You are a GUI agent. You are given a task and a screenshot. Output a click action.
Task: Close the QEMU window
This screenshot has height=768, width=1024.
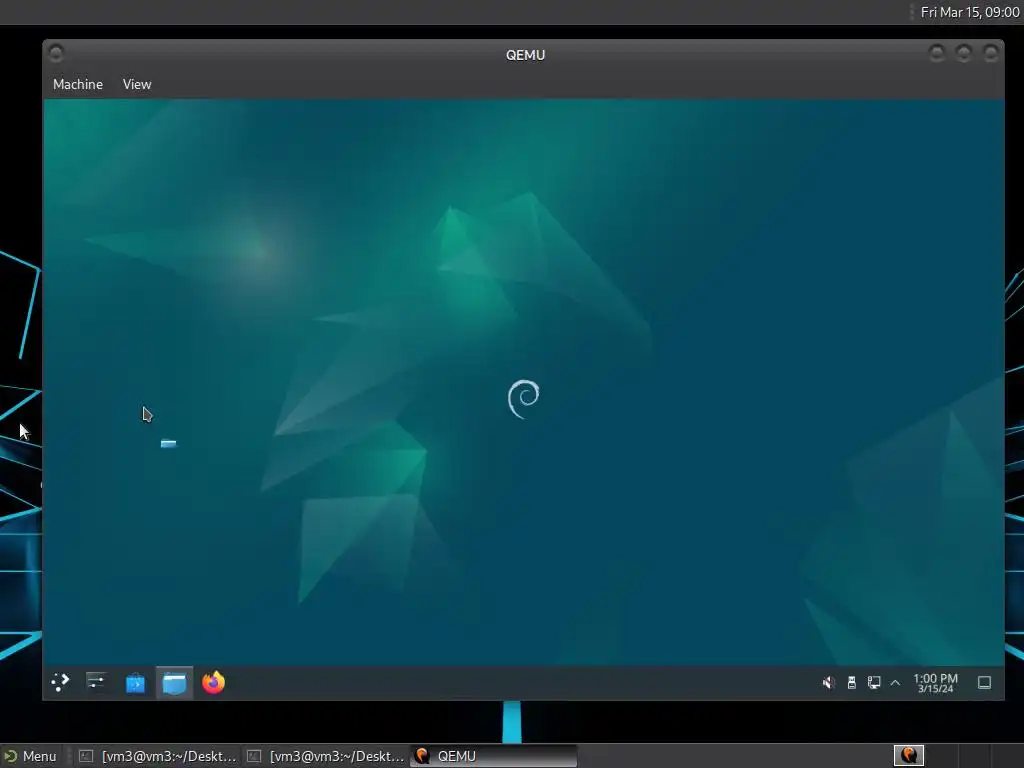click(991, 53)
